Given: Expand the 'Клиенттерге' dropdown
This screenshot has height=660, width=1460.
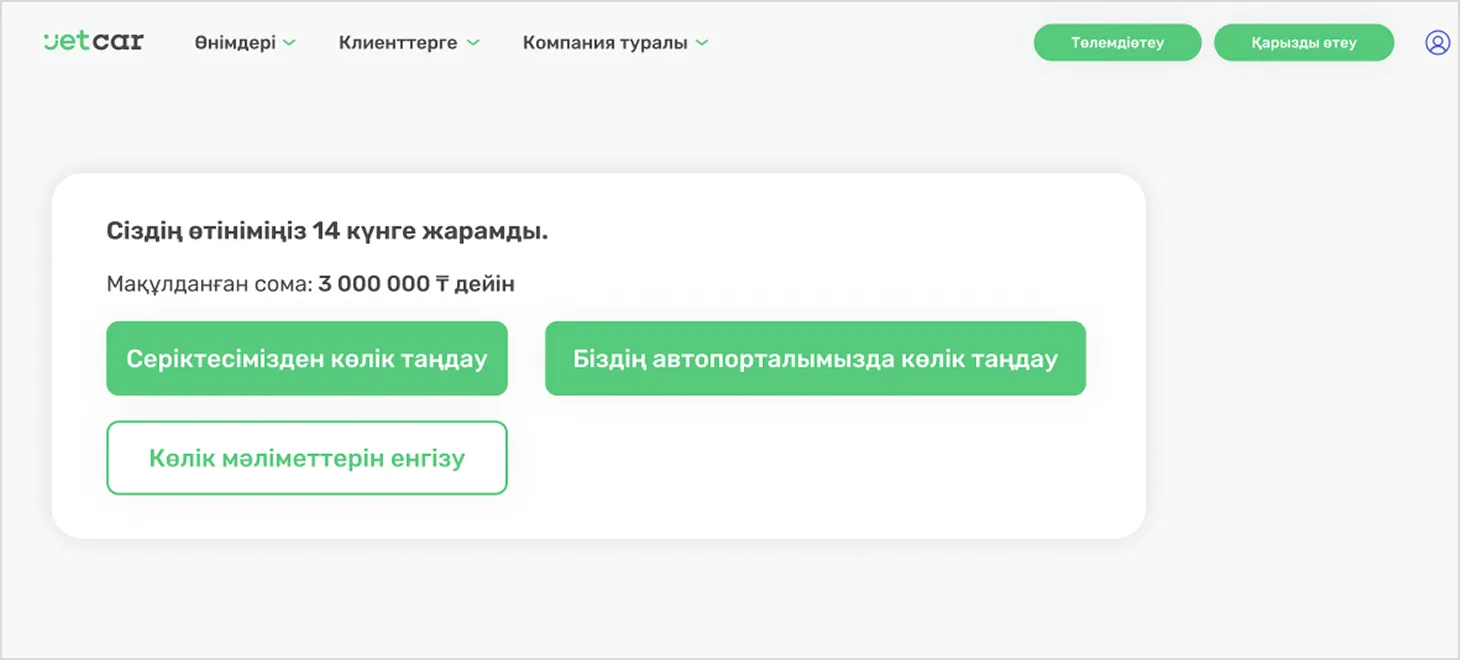Looking at the screenshot, I should (473, 43).
